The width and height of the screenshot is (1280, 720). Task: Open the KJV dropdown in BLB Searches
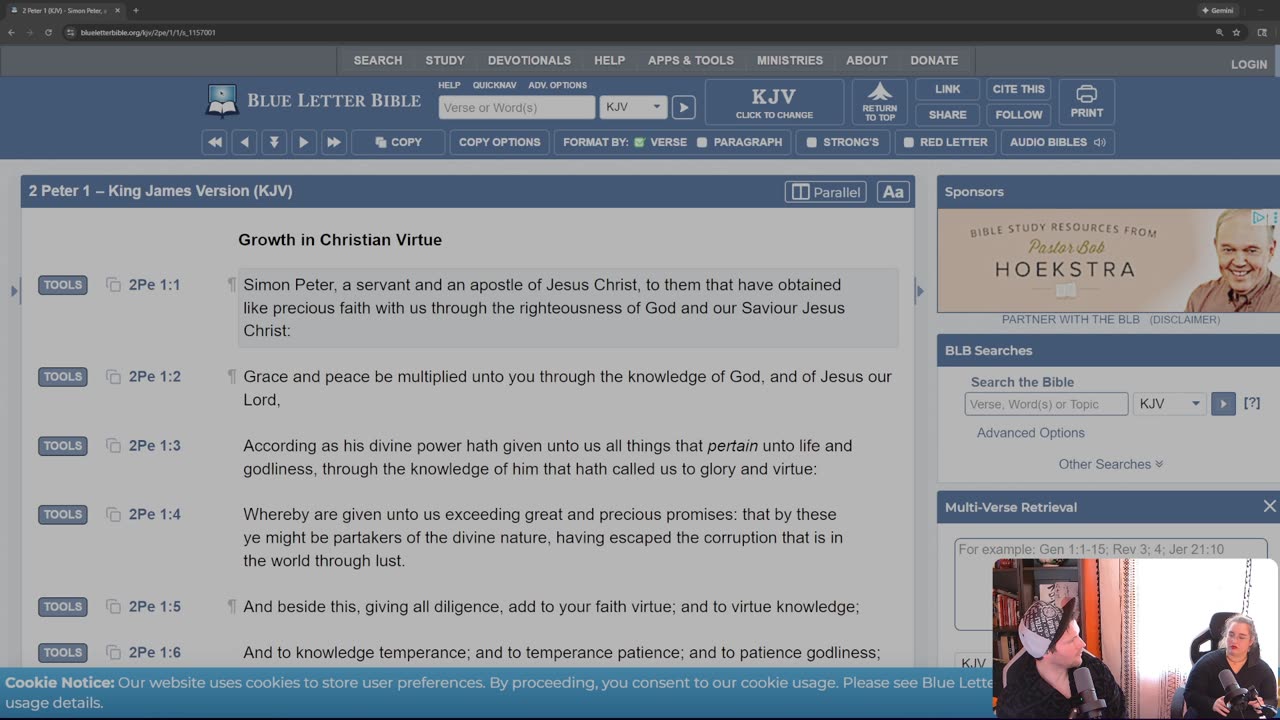coord(1170,404)
